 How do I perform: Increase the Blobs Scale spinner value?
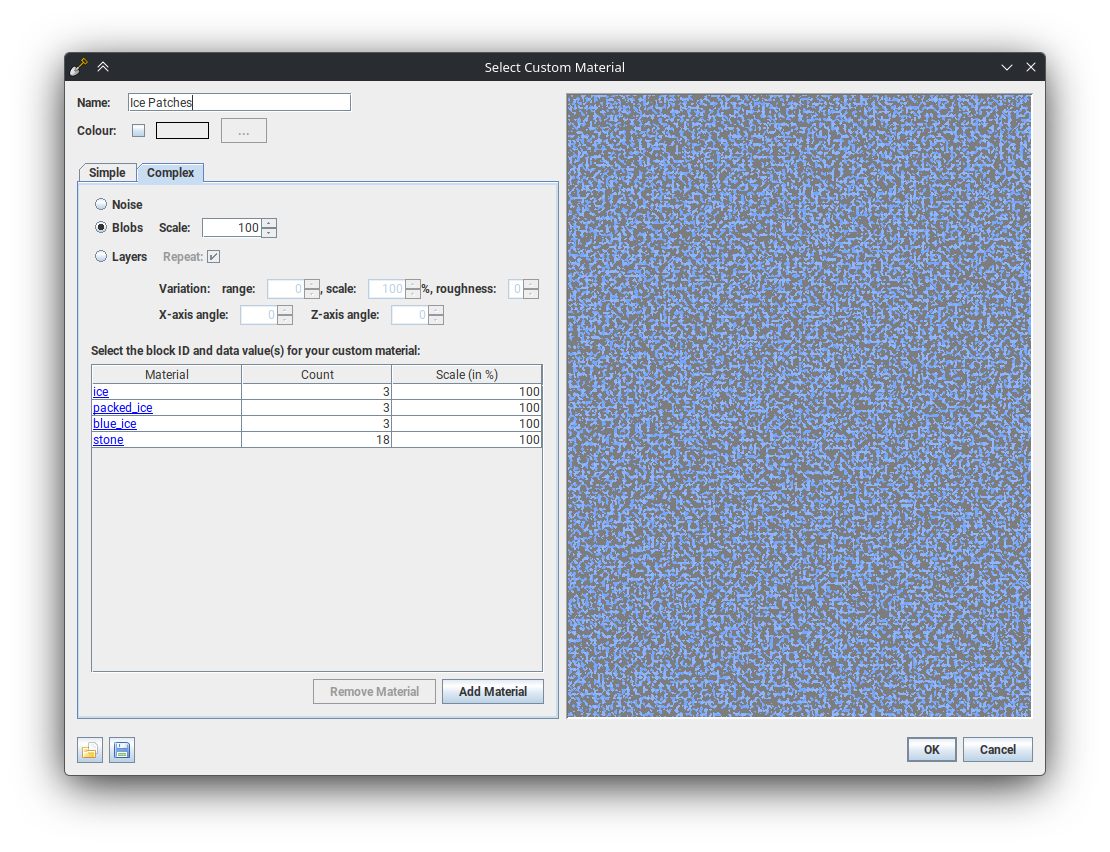tap(269, 223)
